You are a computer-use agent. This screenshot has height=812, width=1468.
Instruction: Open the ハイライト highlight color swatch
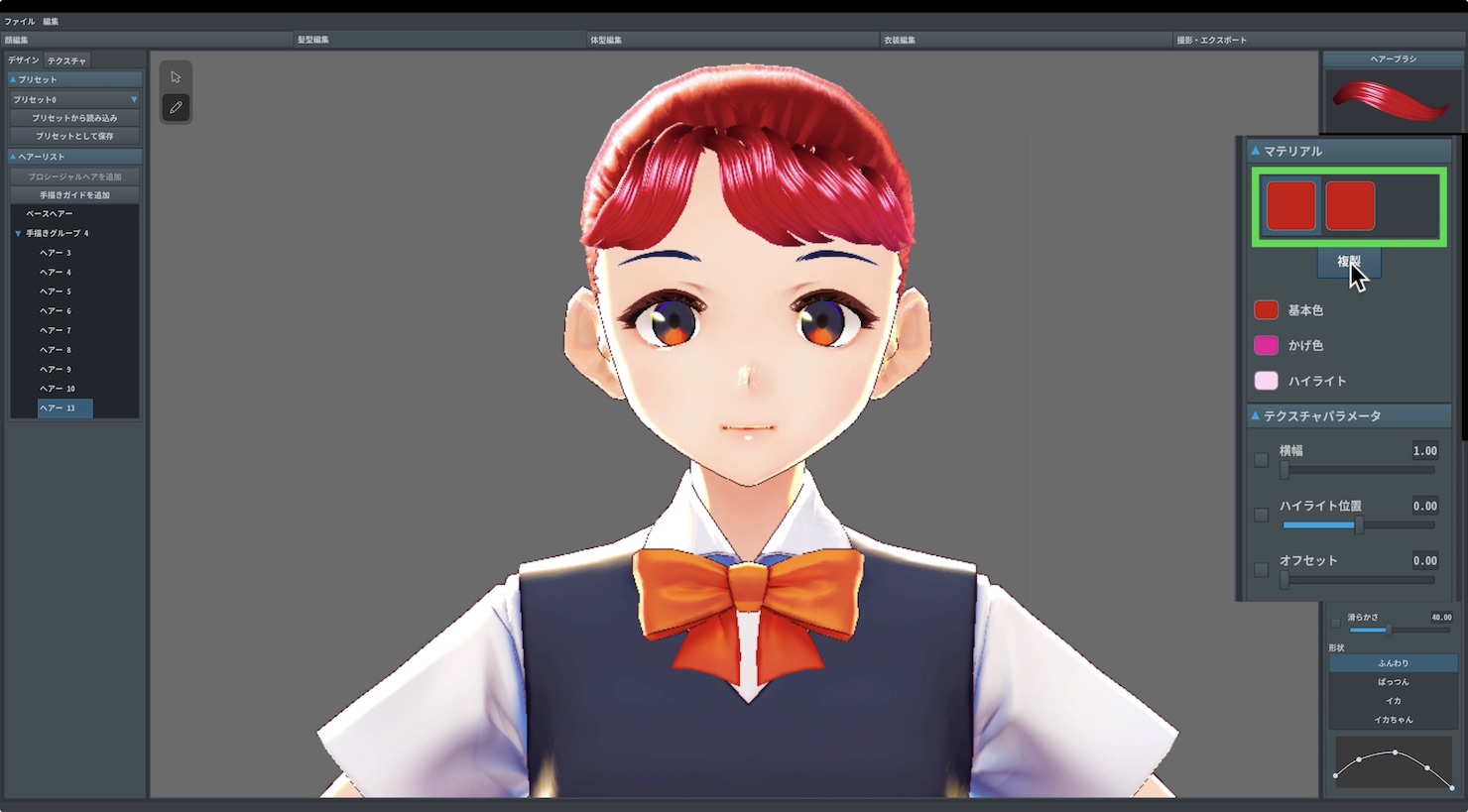tap(1266, 381)
